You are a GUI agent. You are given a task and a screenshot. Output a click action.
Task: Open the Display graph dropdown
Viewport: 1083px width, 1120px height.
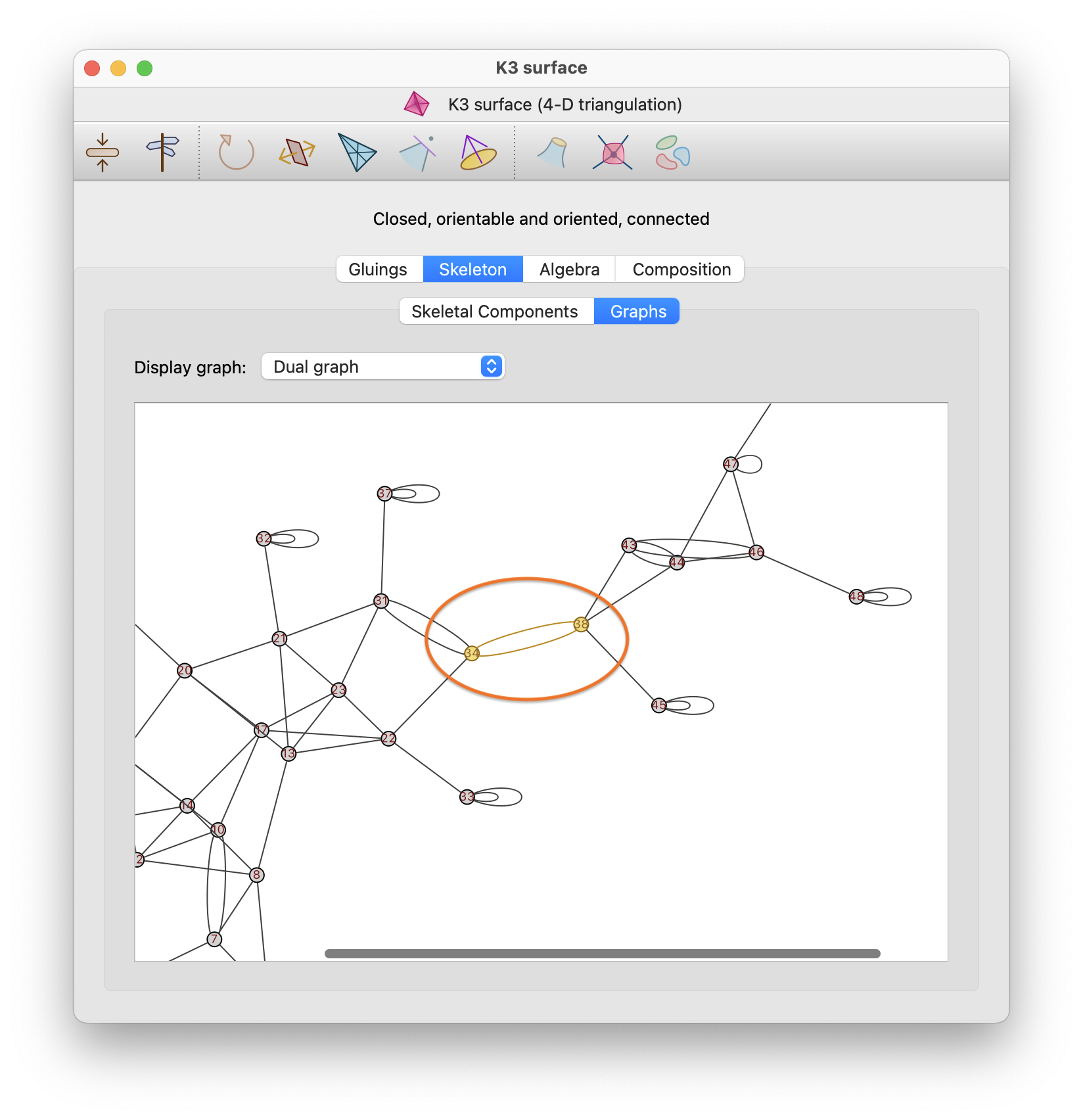(x=382, y=367)
